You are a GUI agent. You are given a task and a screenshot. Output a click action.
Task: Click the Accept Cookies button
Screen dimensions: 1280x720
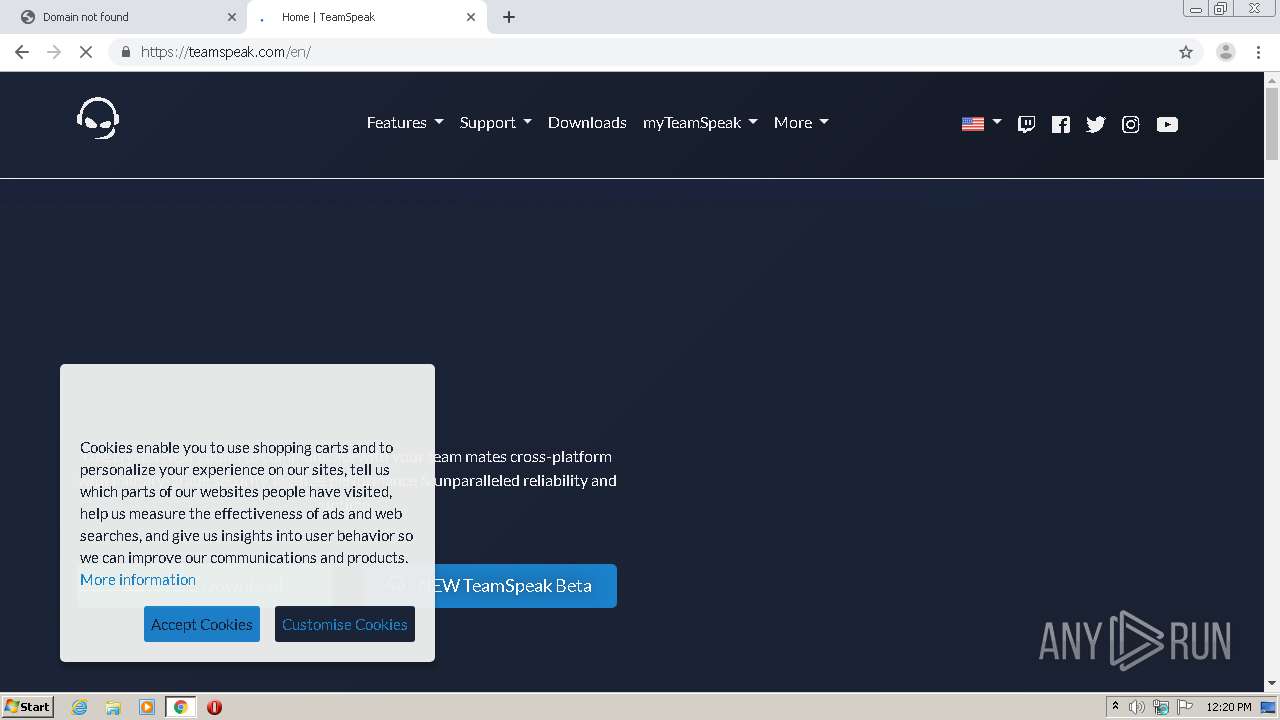click(202, 624)
